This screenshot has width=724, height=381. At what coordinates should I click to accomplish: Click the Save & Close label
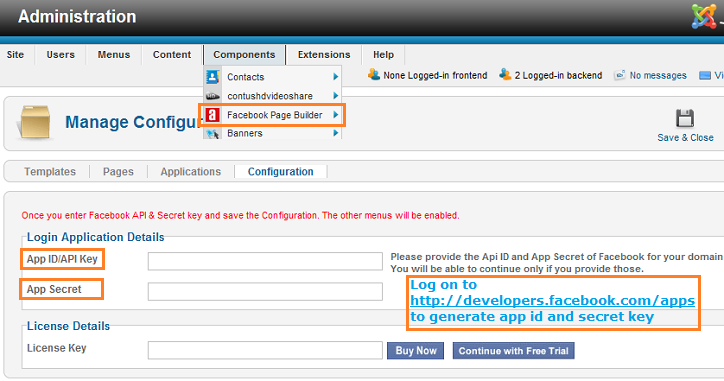point(685,138)
